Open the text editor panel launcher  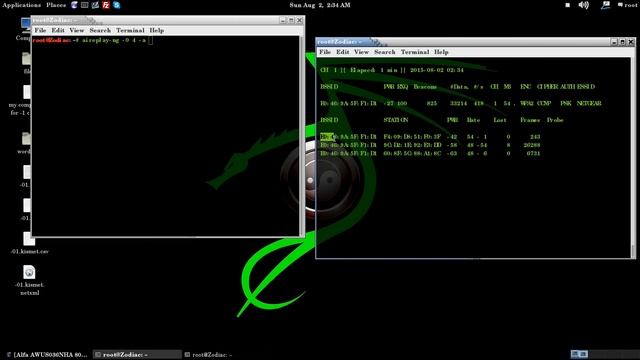[x=95, y=5]
